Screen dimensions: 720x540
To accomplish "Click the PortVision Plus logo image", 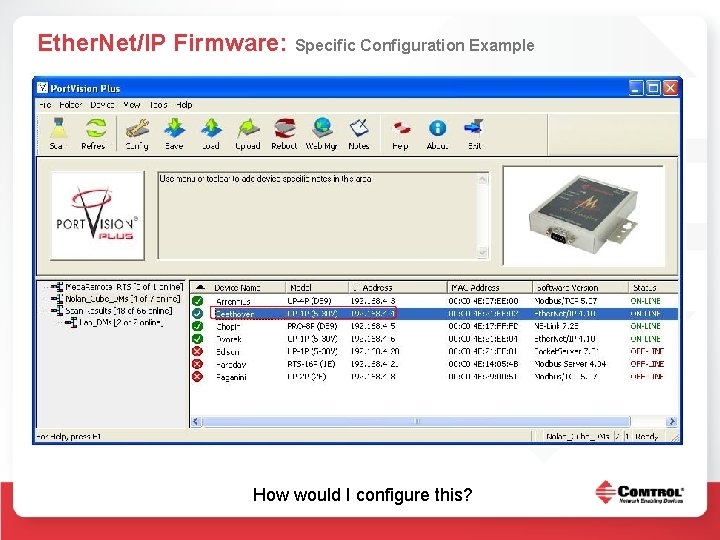I will (x=97, y=215).
